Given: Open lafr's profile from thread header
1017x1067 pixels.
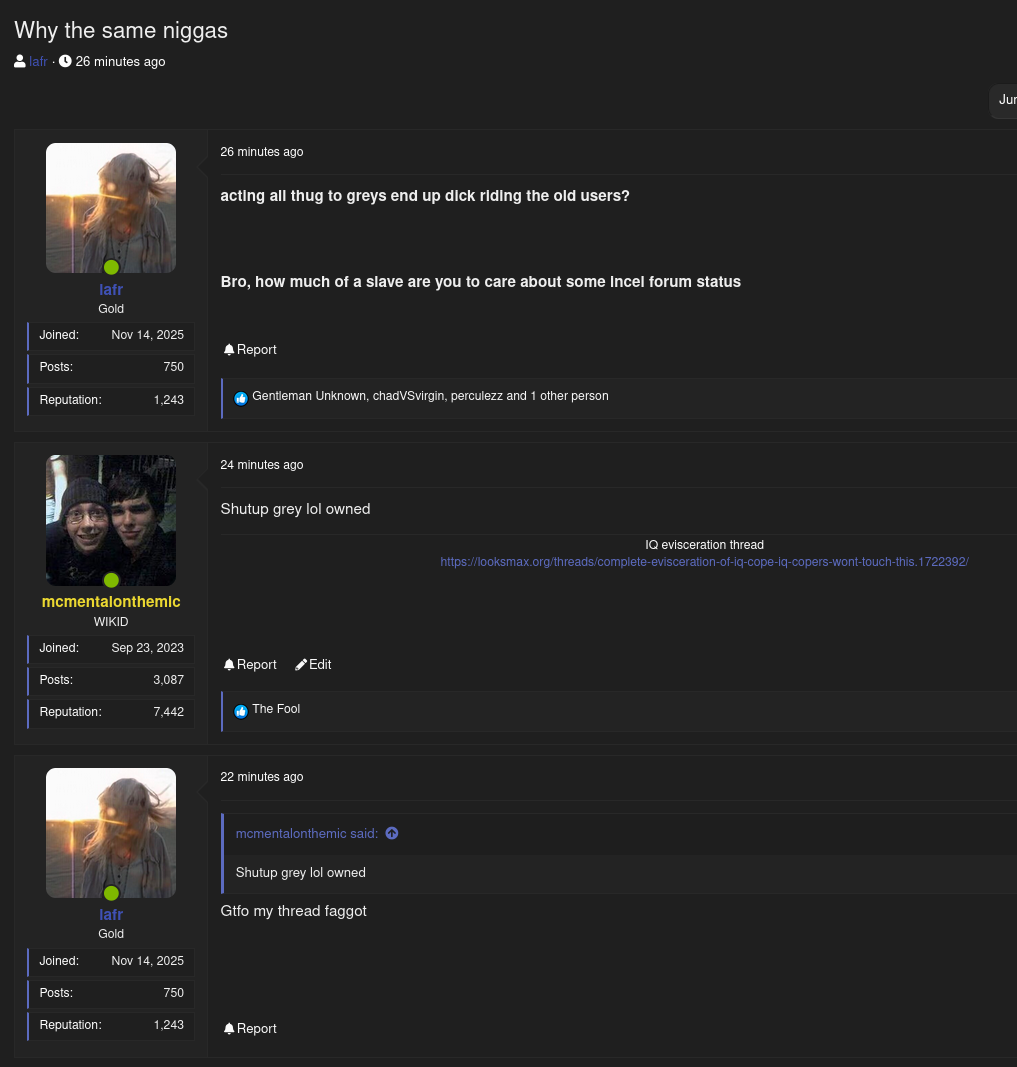Looking at the screenshot, I should coord(38,62).
